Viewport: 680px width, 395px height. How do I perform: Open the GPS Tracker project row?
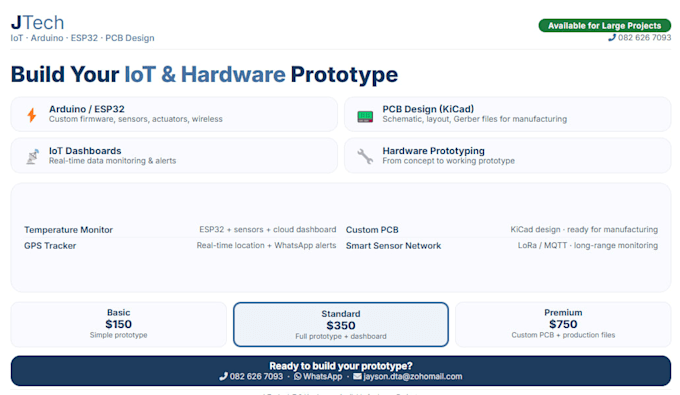(x=180, y=245)
